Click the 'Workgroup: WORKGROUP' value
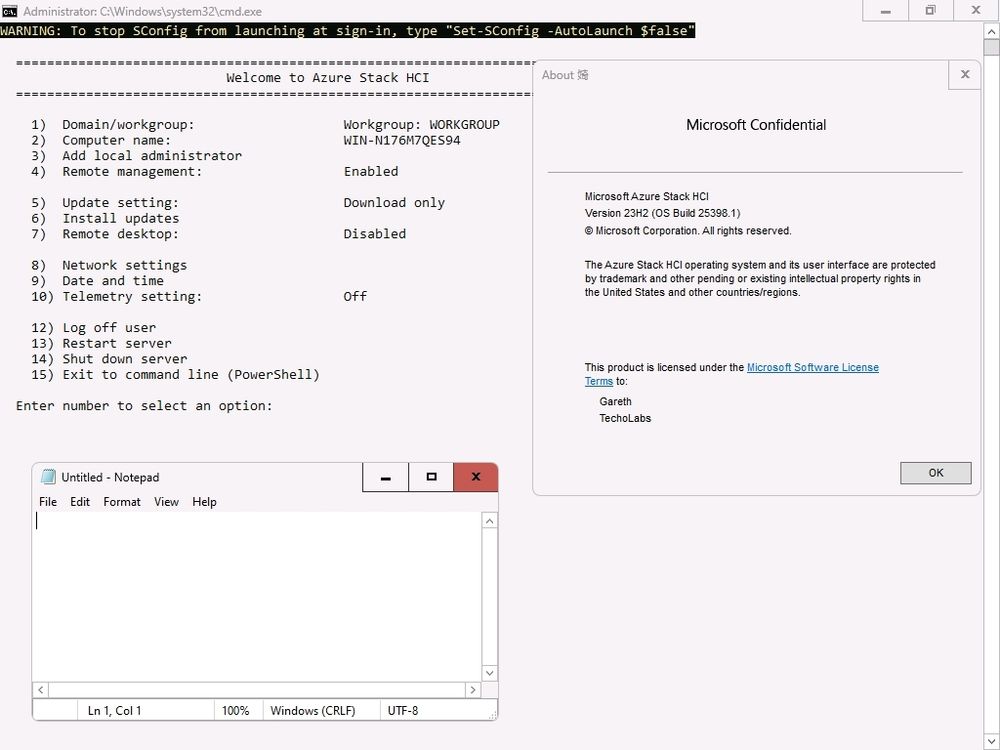1000x750 pixels. coord(422,125)
